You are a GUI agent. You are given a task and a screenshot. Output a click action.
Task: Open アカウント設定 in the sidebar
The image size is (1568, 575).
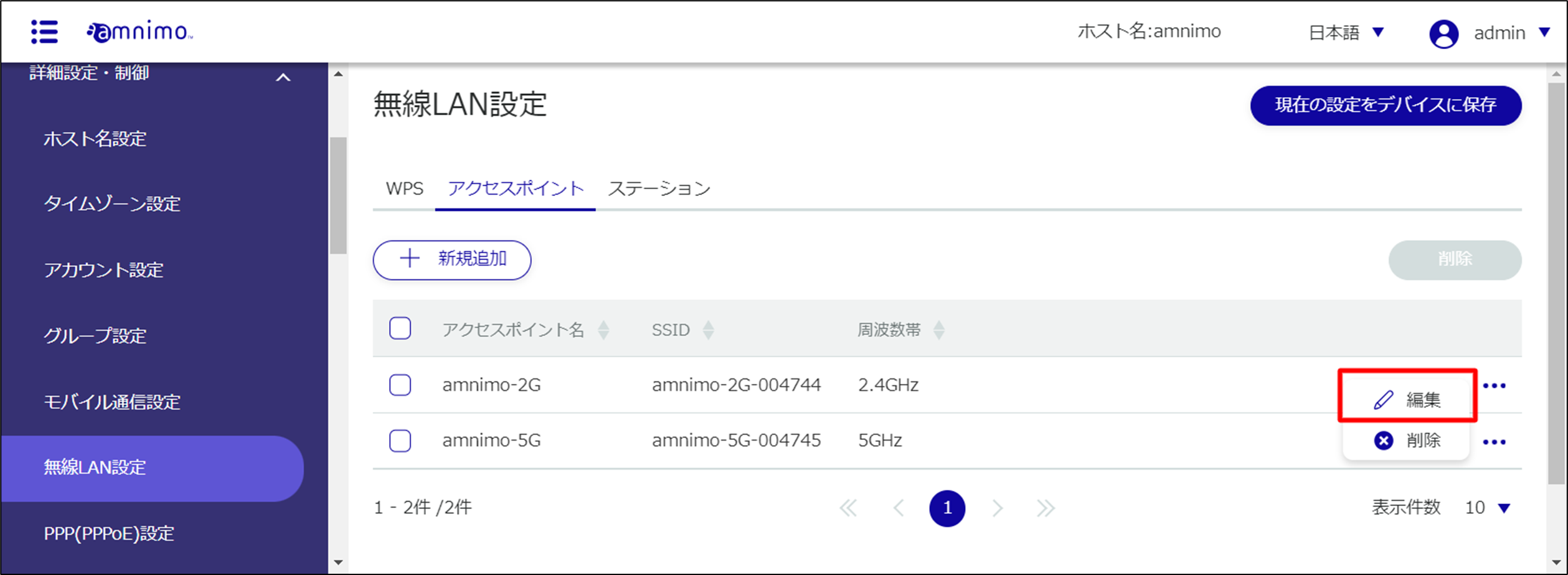(103, 269)
